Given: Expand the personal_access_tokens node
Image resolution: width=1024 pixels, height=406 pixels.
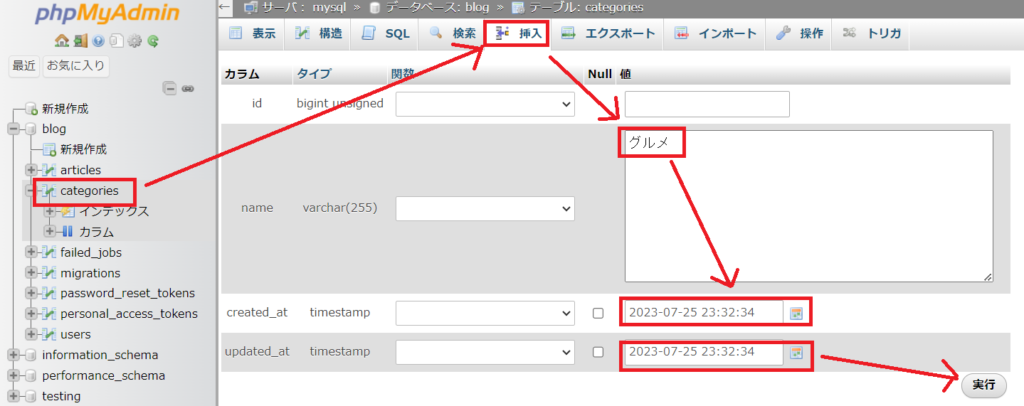Looking at the screenshot, I should pyautogui.click(x=31, y=314).
